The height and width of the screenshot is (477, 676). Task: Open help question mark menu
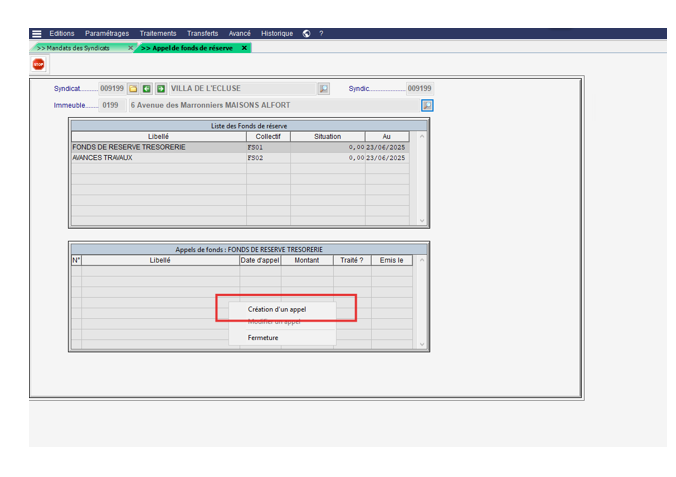click(320, 33)
